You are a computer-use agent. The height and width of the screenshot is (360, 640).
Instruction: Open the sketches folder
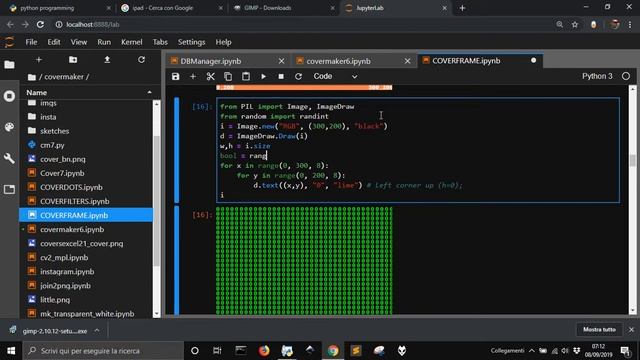pos(87,131)
